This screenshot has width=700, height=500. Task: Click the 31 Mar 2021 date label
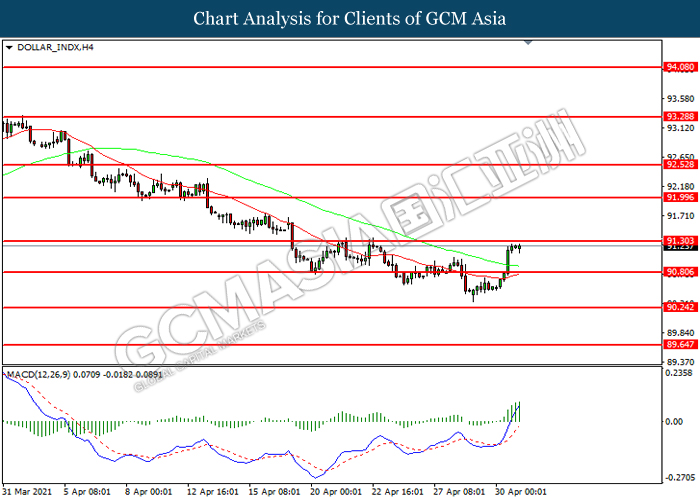(27, 492)
